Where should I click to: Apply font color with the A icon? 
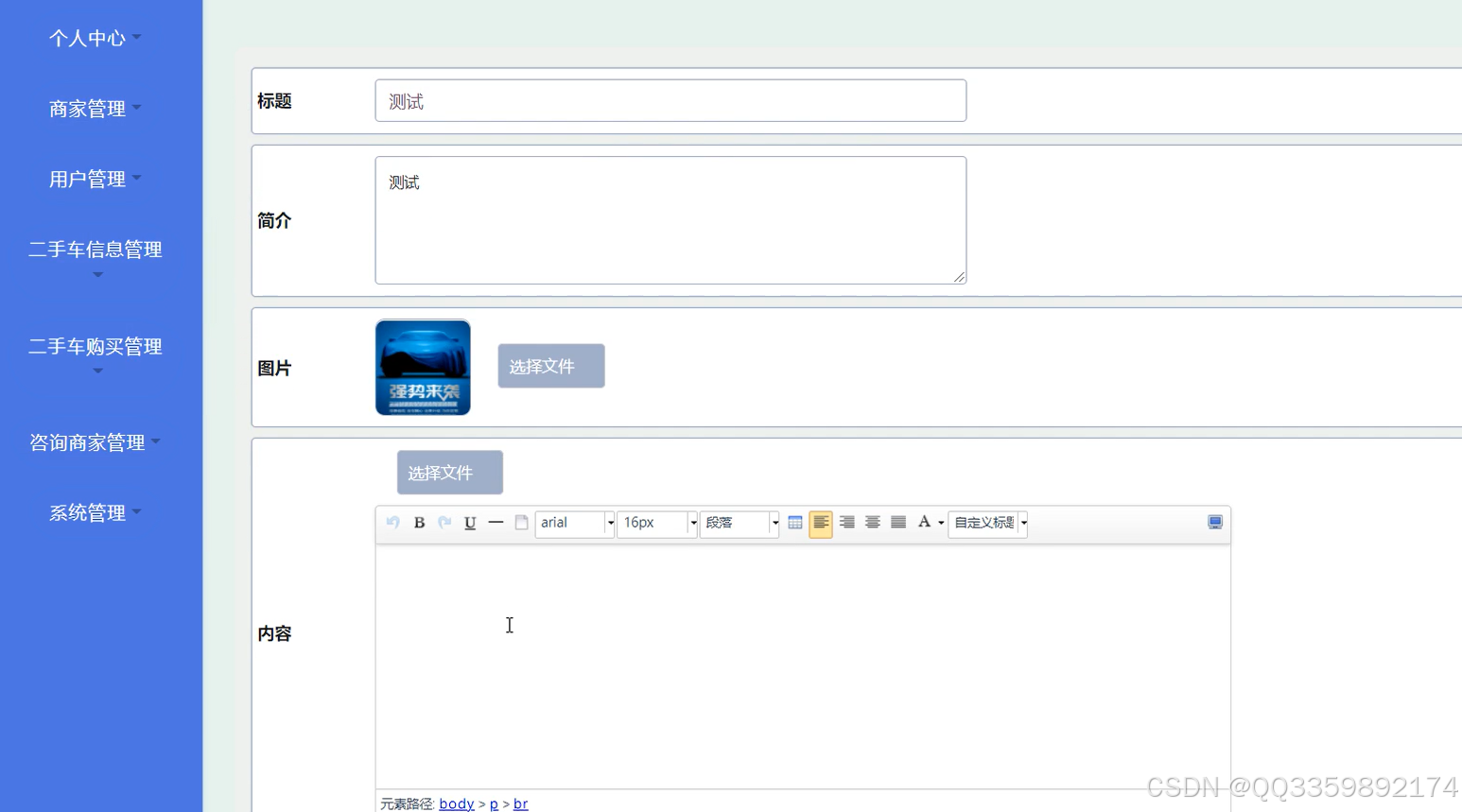[x=924, y=522]
